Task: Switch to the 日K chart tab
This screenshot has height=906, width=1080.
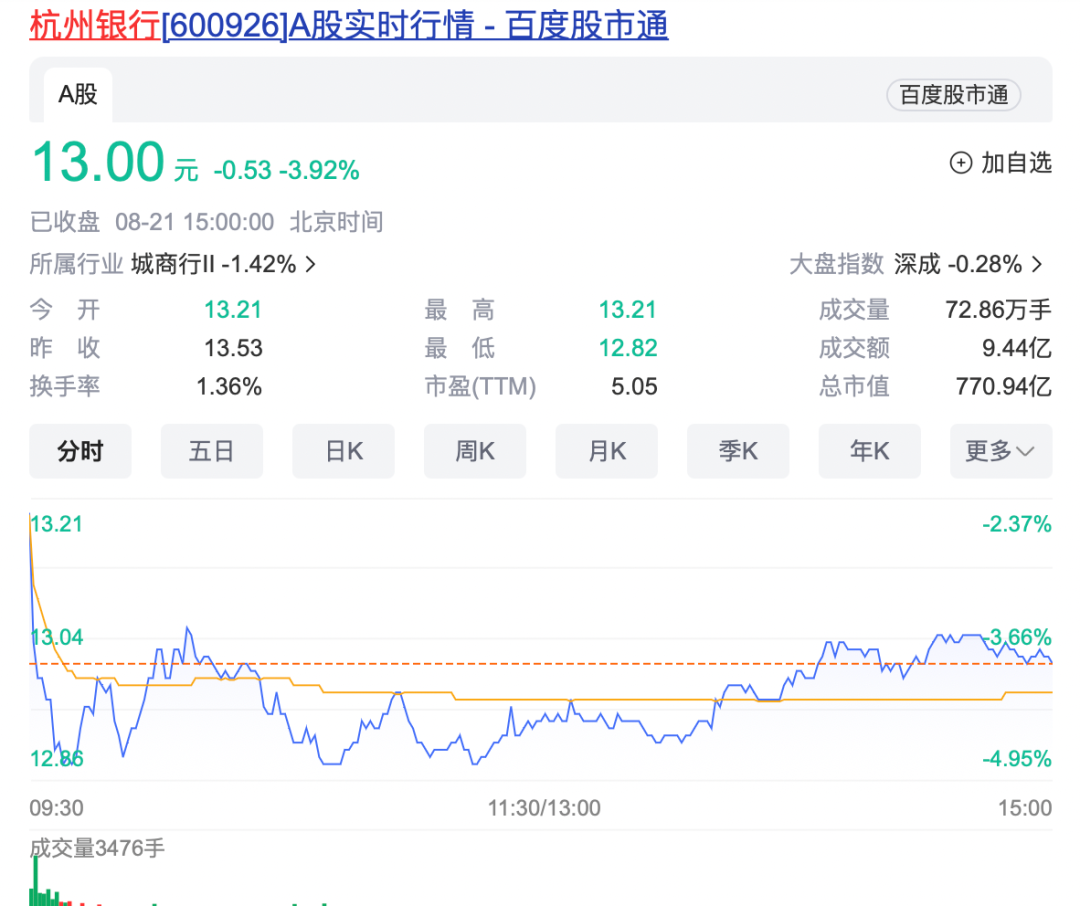Action: [x=343, y=451]
